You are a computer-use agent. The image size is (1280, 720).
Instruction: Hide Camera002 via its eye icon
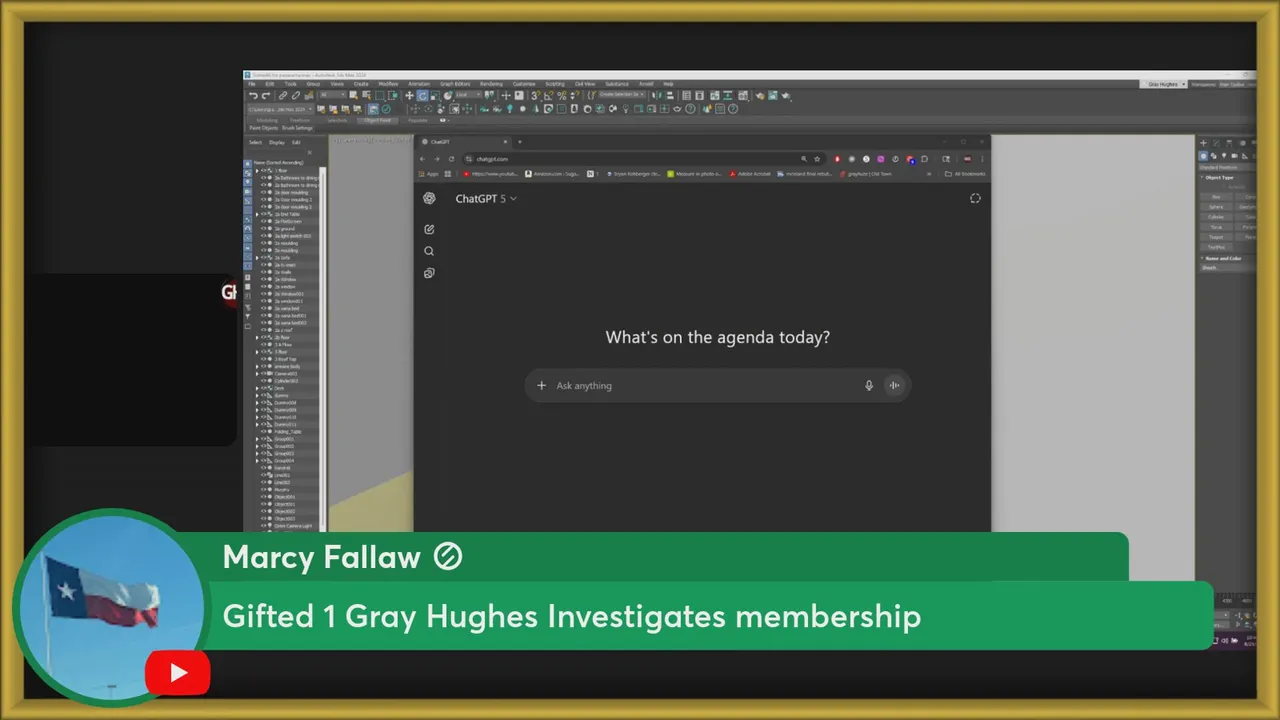pos(263,374)
